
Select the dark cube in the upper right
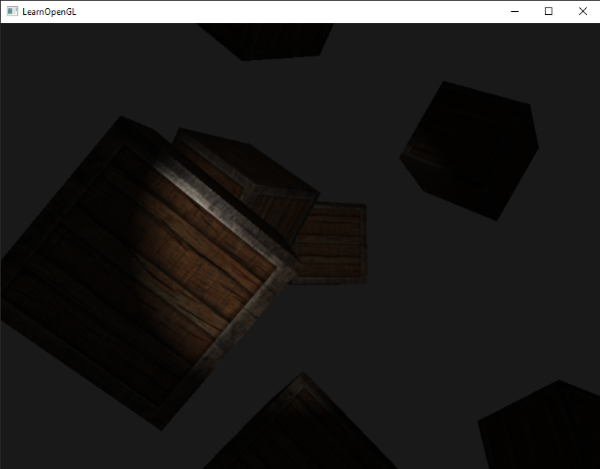pos(470,150)
